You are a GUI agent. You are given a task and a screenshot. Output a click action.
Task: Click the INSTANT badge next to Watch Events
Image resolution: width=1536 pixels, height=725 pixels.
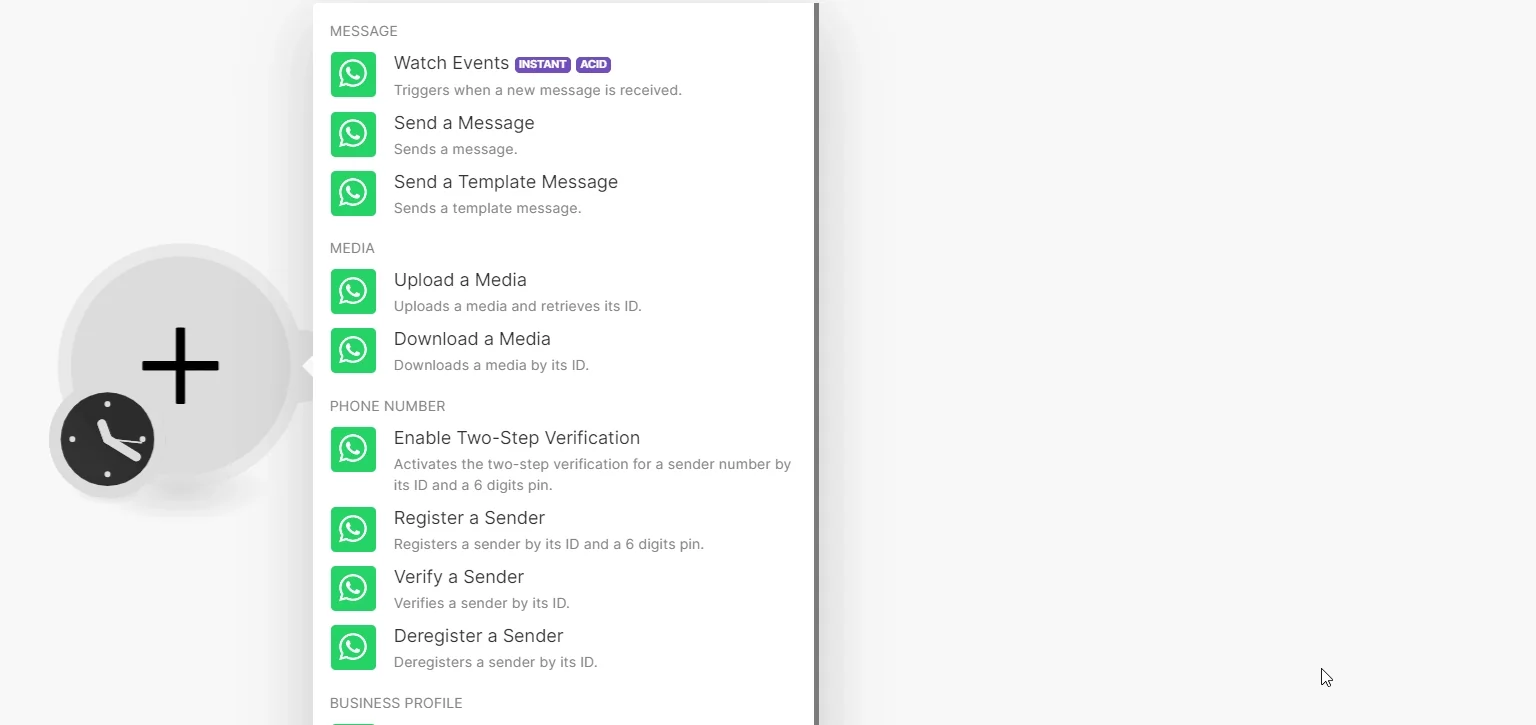click(543, 64)
